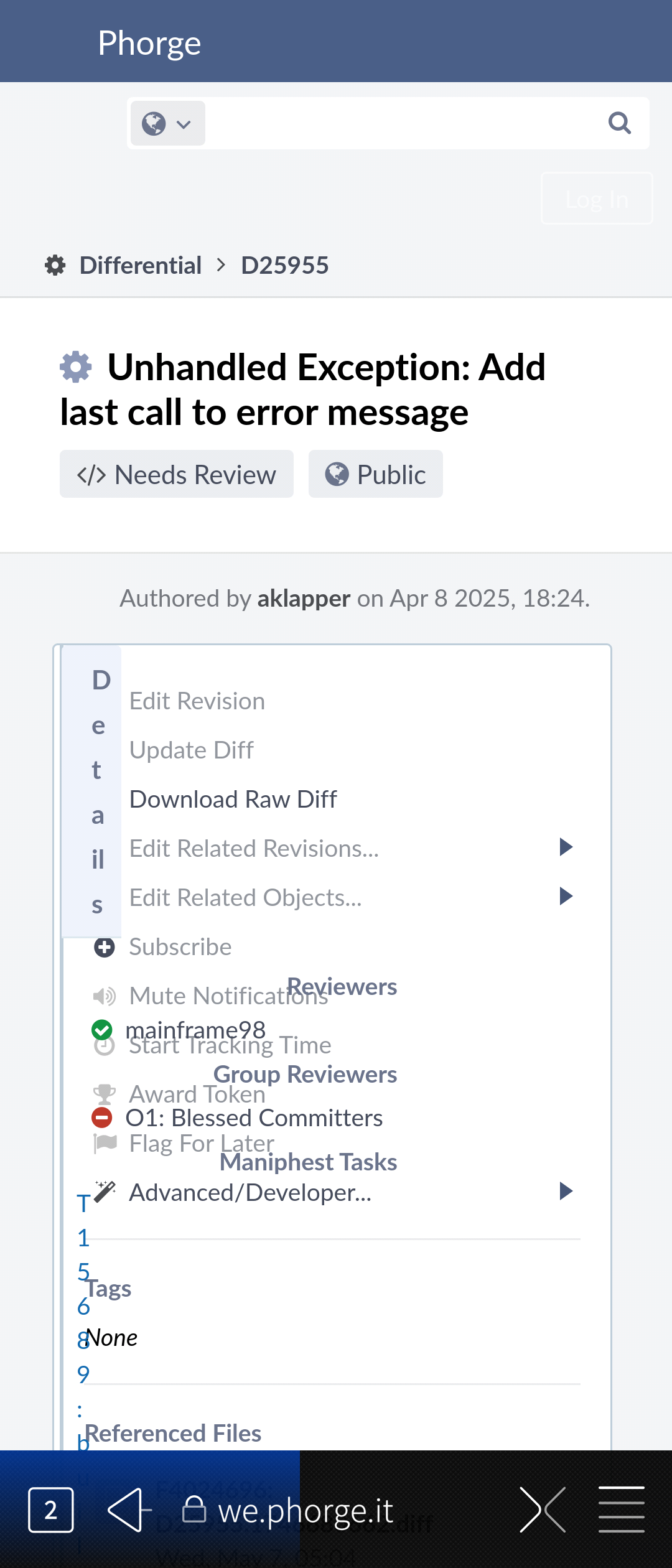Click green accepted check next to mainframe98
672x1568 pixels.
click(x=101, y=1030)
